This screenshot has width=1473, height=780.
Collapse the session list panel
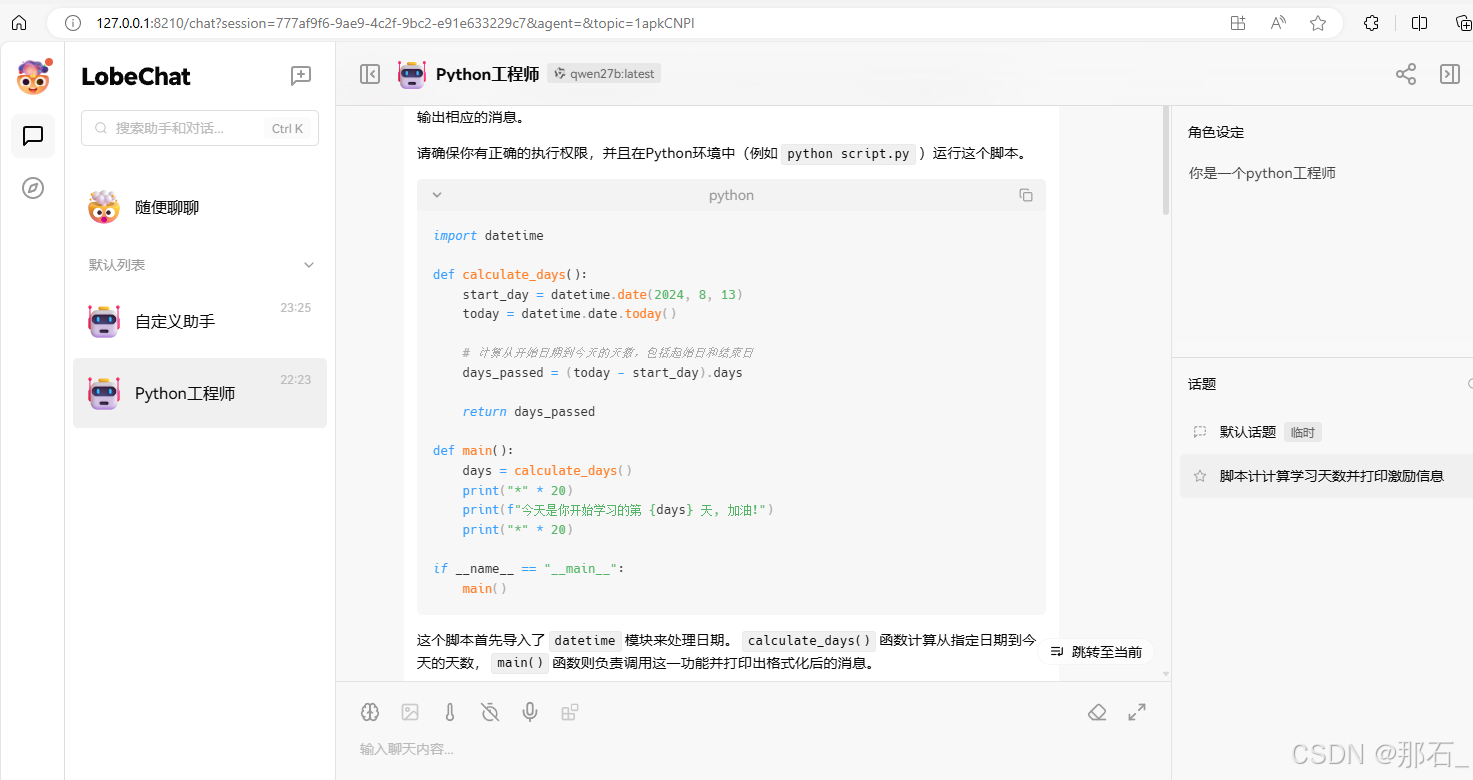coord(370,74)
